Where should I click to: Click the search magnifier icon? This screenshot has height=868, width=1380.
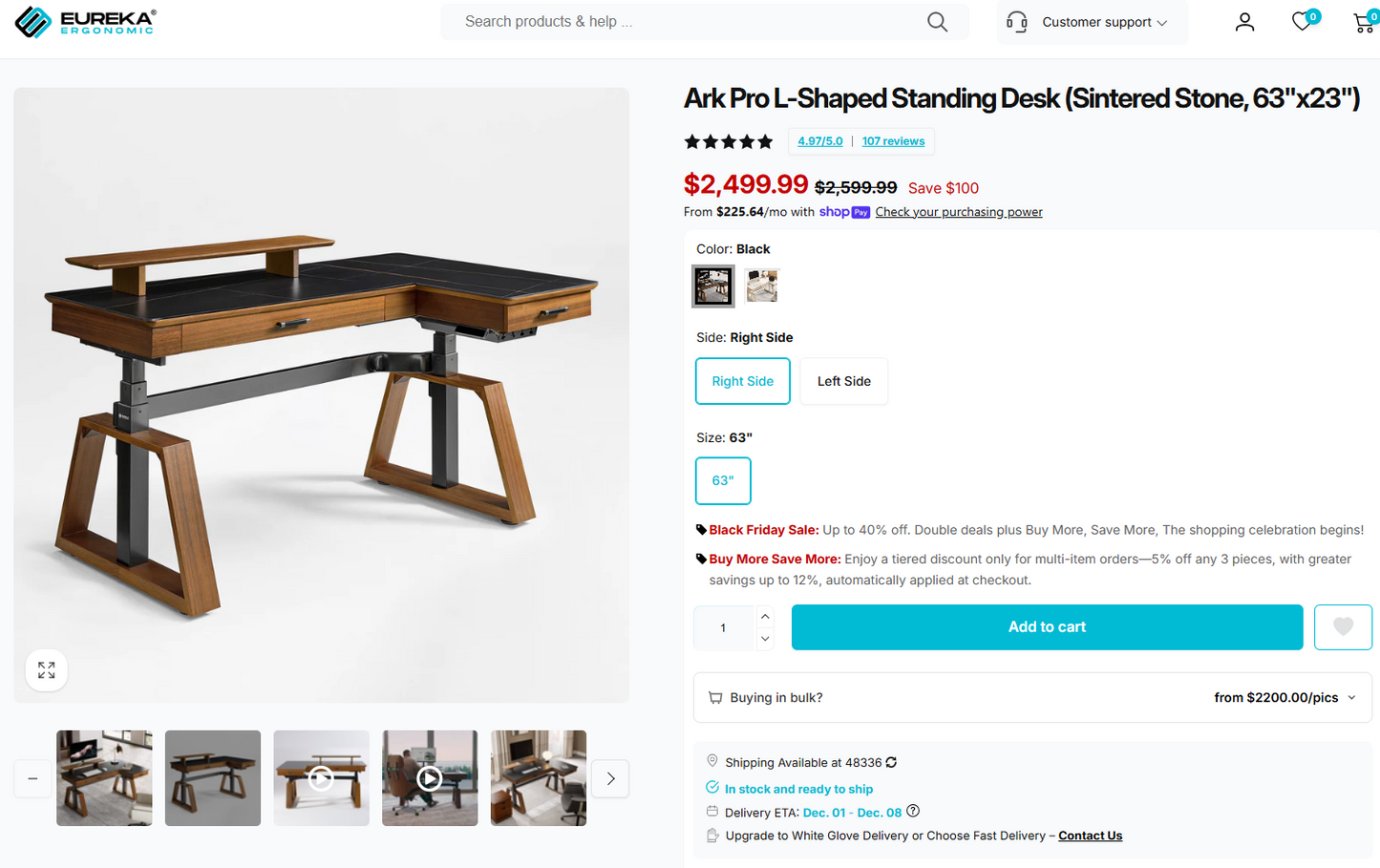click(936, 21)
